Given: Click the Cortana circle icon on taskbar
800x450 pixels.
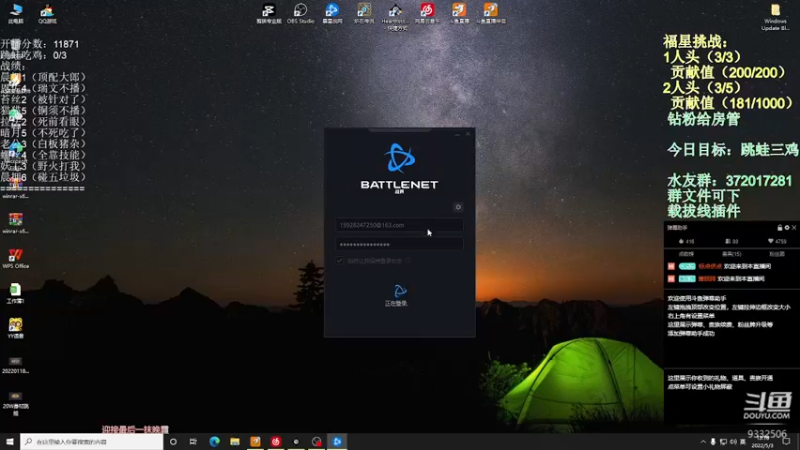Looking at the screenshot, I should (x=173, y=441).
